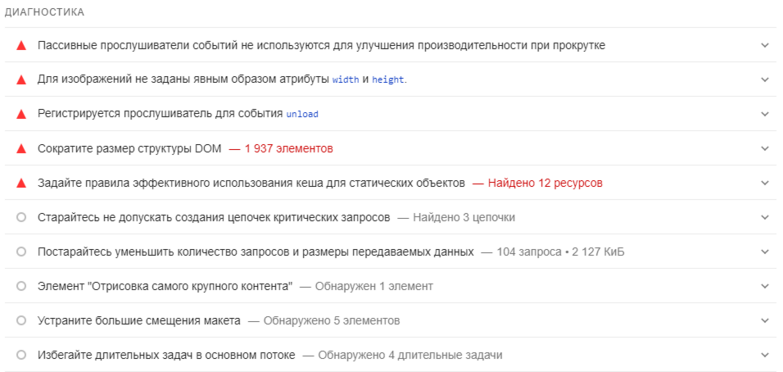The height and width of the screenshot is (372, 783).
Task: Click the '1 937 элементов' red value
Action: point(288,149)
